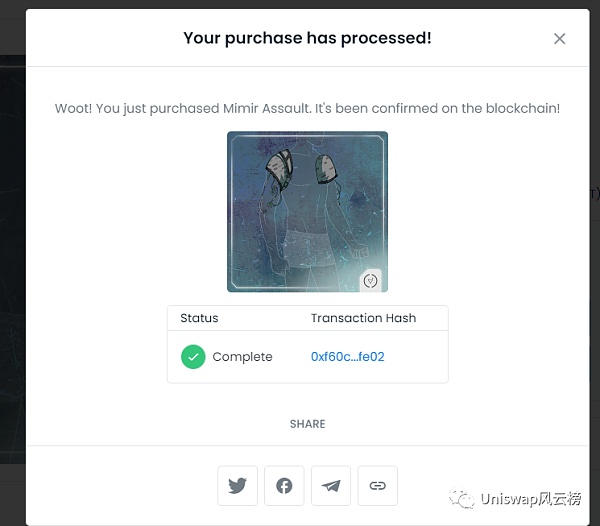
Task: Share the purchase on Twitter
Action: [x=237, y=486]
